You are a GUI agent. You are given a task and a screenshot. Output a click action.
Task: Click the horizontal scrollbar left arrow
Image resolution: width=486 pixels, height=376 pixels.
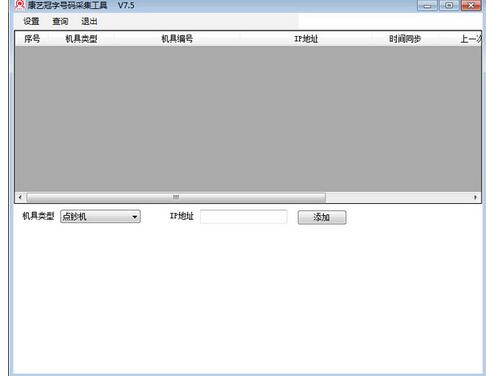[20, 197]
